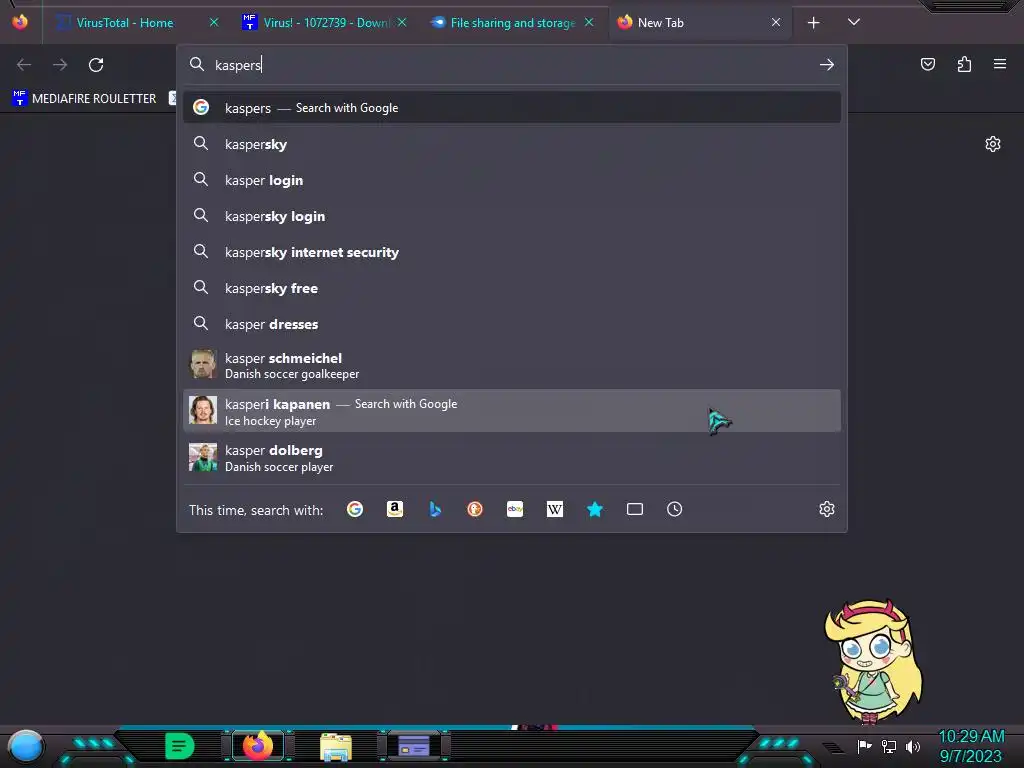Viewport: 1024px width, 768px height.
Task: Choose the kaspersky suggestion
Action: (x=512, y=144)
